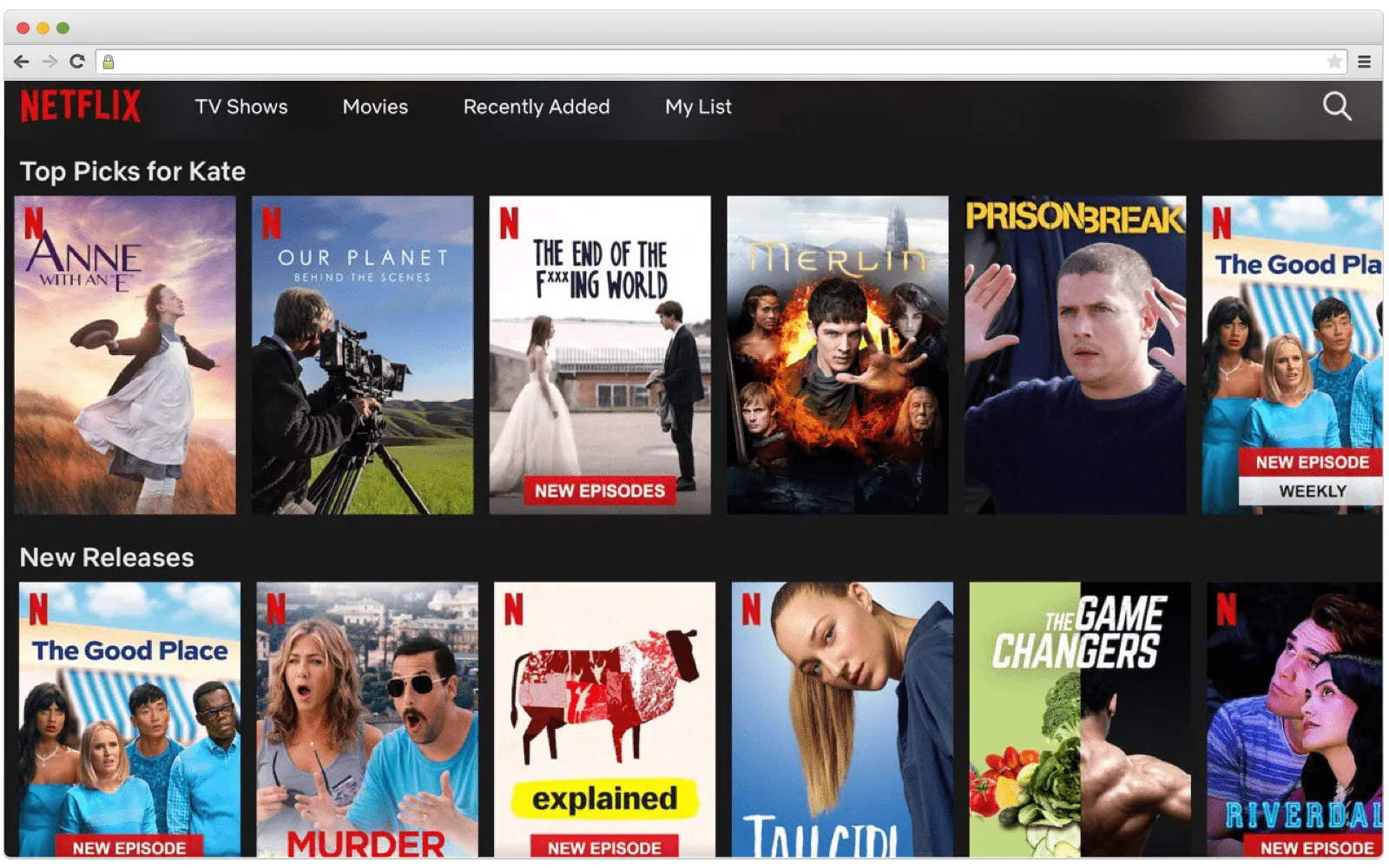Viewport: 1389px width, 868px height.
Task: Maximize the window with the green button
Action: (63, 28)
